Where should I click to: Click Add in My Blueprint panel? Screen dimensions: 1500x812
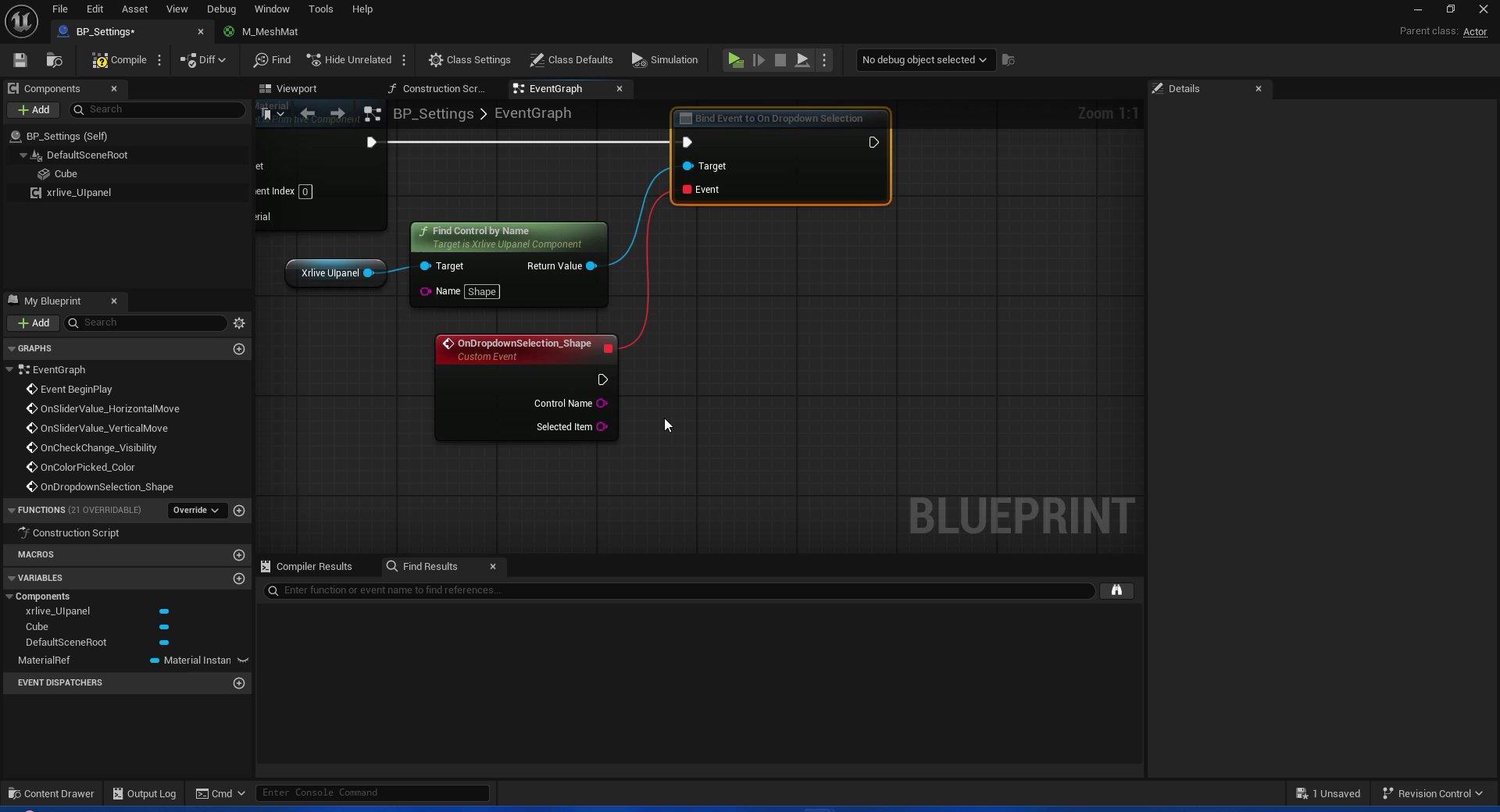pos(34,323)
